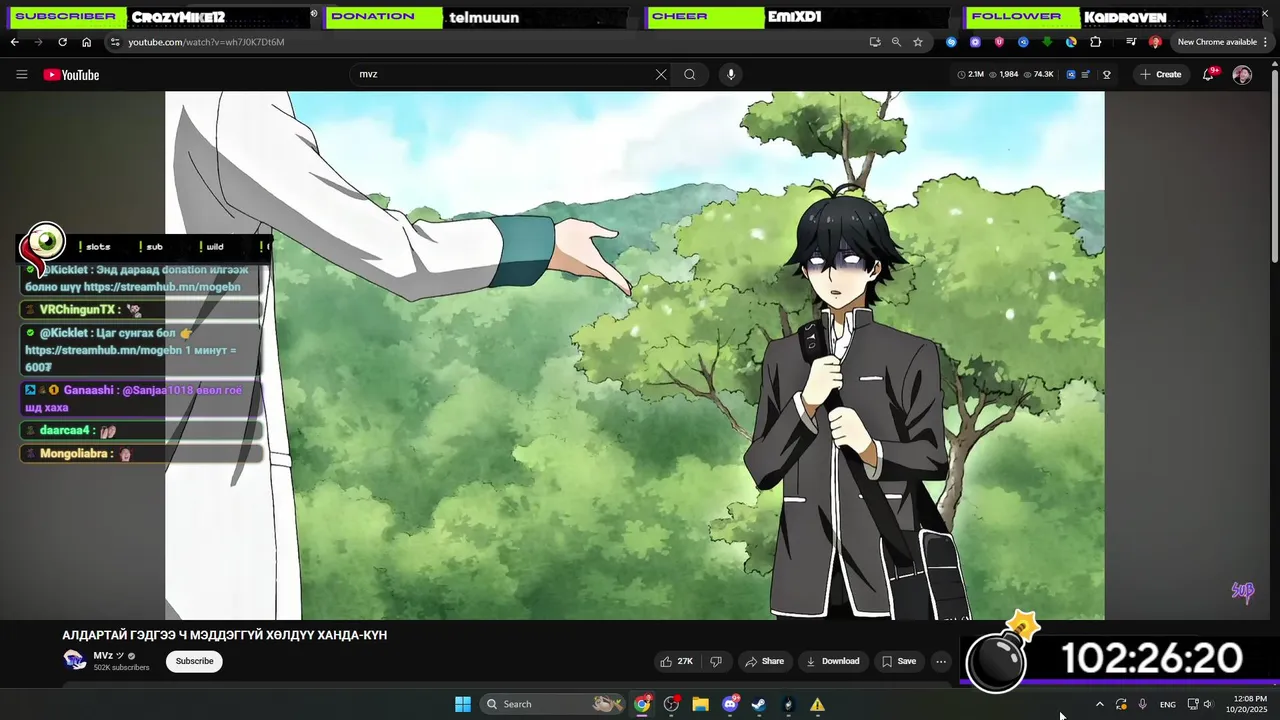The image size is (1280, 720).
Task: Open Chrome from the taskbar
Action: pyautogui.click(x=642, y=704)
